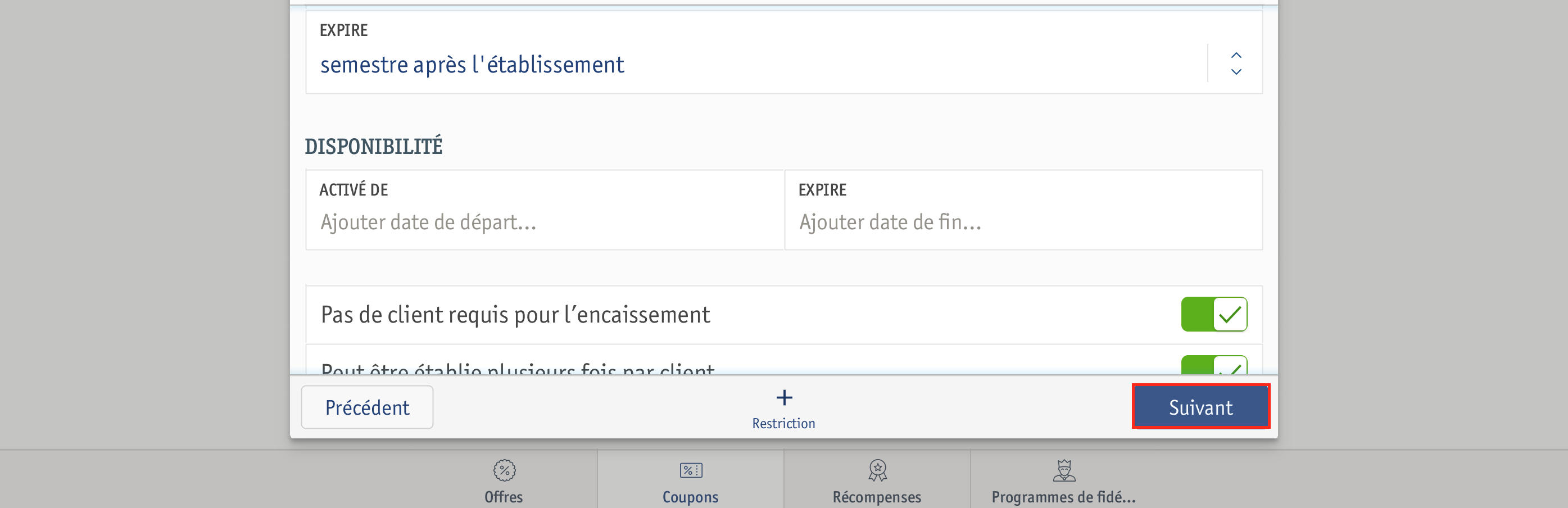The width and height of the screenshot is (1568, 508).
Task: Open the semestre après l'établissement dropdown
Action: [x=784, y=52]
